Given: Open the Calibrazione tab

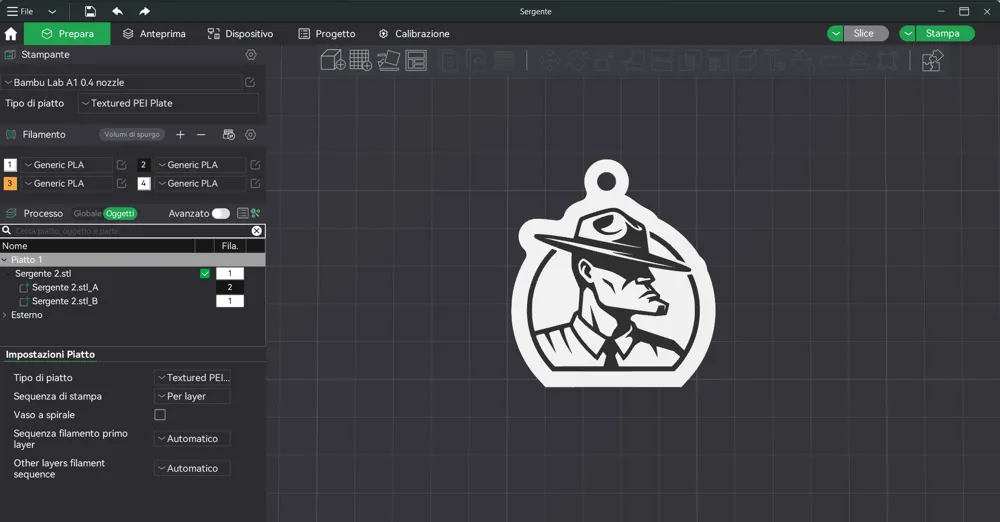Looking at the screenshot, I should [413, 34].
